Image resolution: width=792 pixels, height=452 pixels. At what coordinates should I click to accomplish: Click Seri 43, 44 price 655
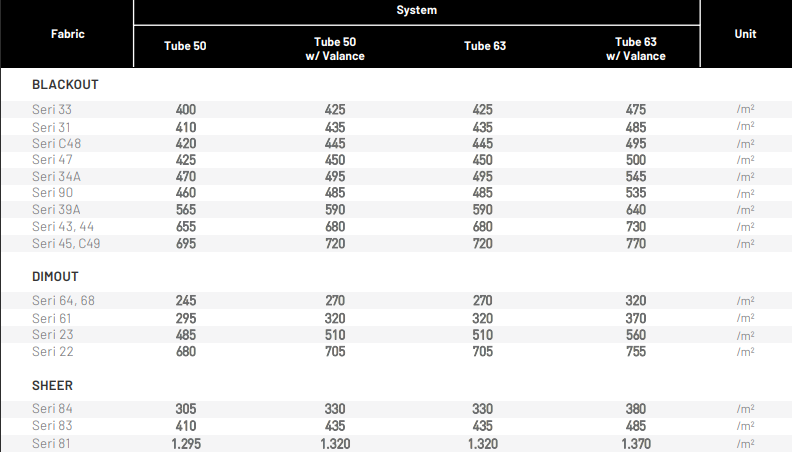point(186,226)
